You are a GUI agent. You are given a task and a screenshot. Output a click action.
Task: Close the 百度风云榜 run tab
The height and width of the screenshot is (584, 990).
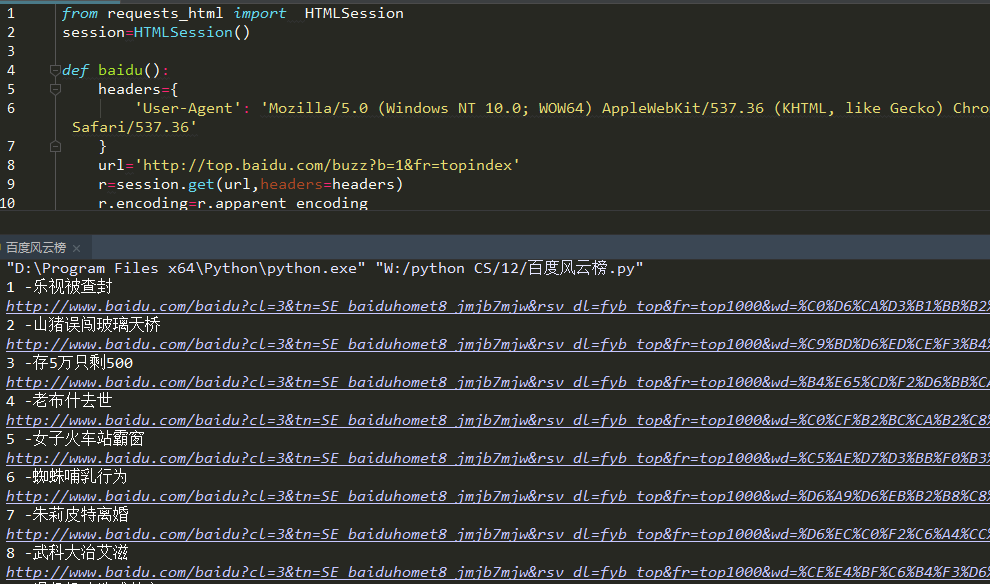pyautogui.click(x=76, y=248)
